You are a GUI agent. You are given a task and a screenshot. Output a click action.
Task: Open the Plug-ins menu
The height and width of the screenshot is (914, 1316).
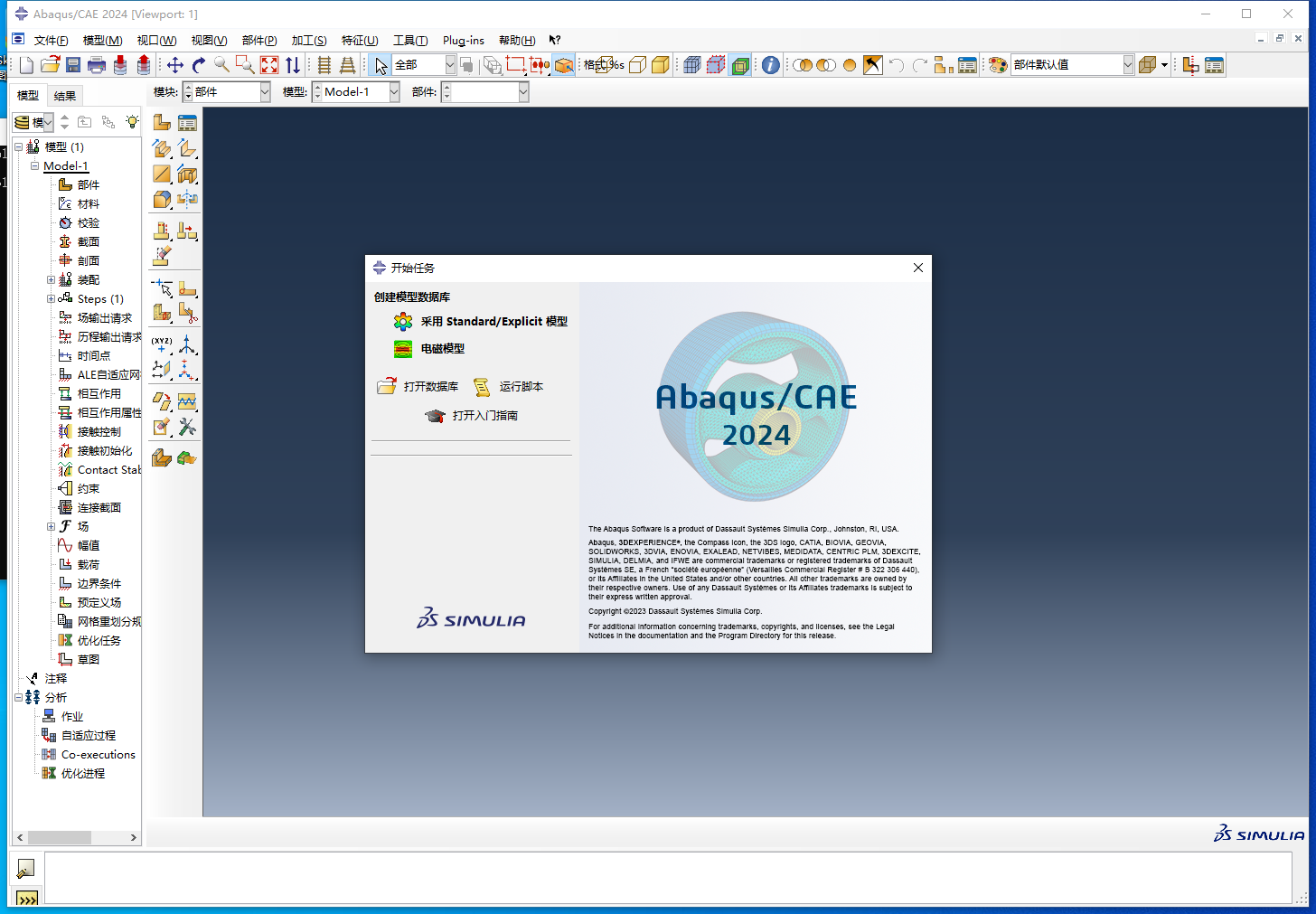point(463,40)
